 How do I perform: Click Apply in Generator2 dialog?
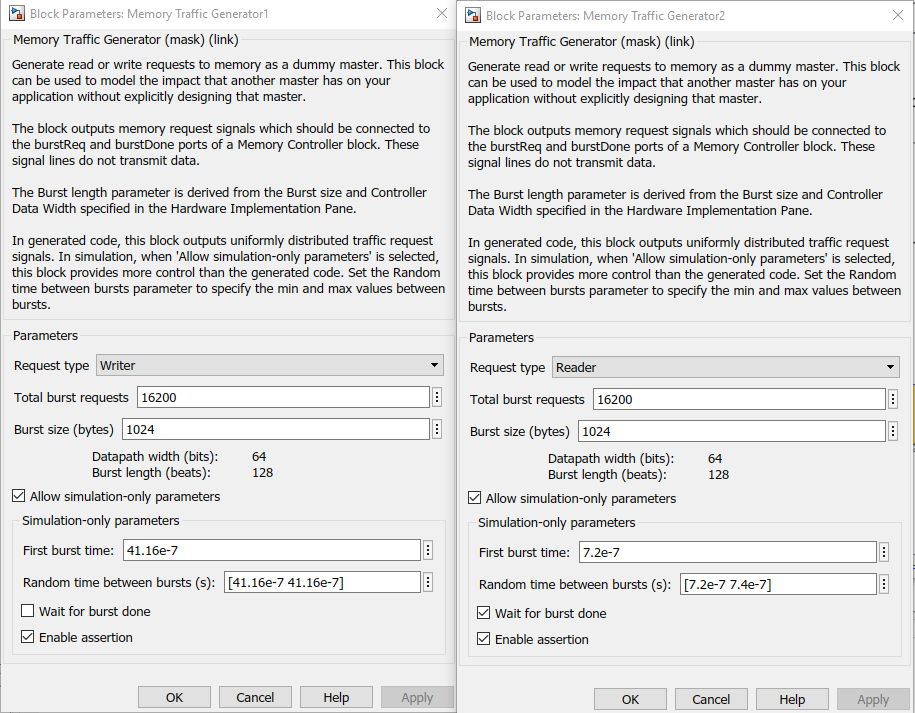(873, 699)
